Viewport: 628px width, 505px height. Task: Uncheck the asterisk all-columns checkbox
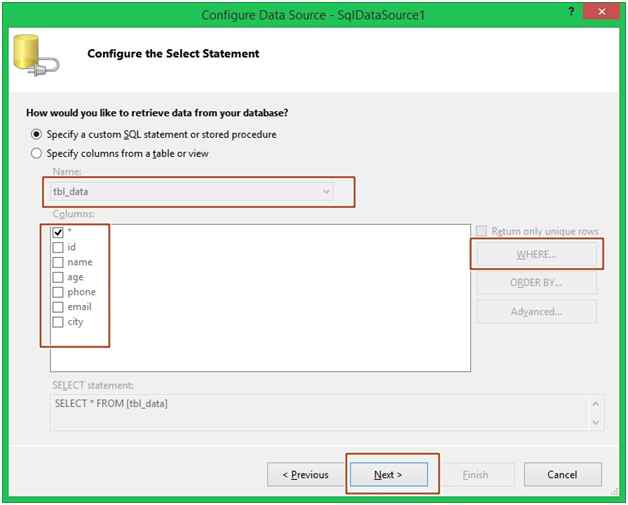click(x=58, y=232)
